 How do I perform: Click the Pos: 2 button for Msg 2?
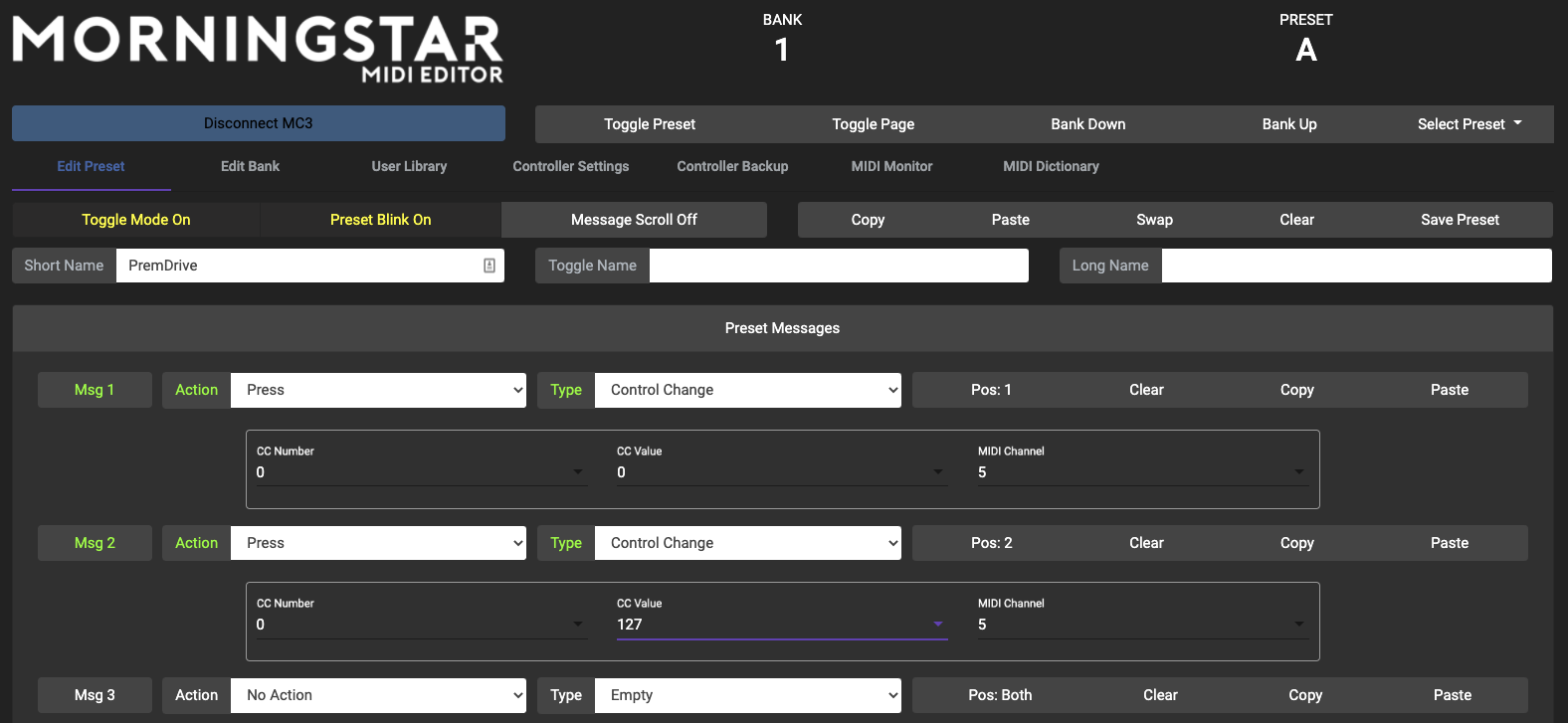click(991, 543)
